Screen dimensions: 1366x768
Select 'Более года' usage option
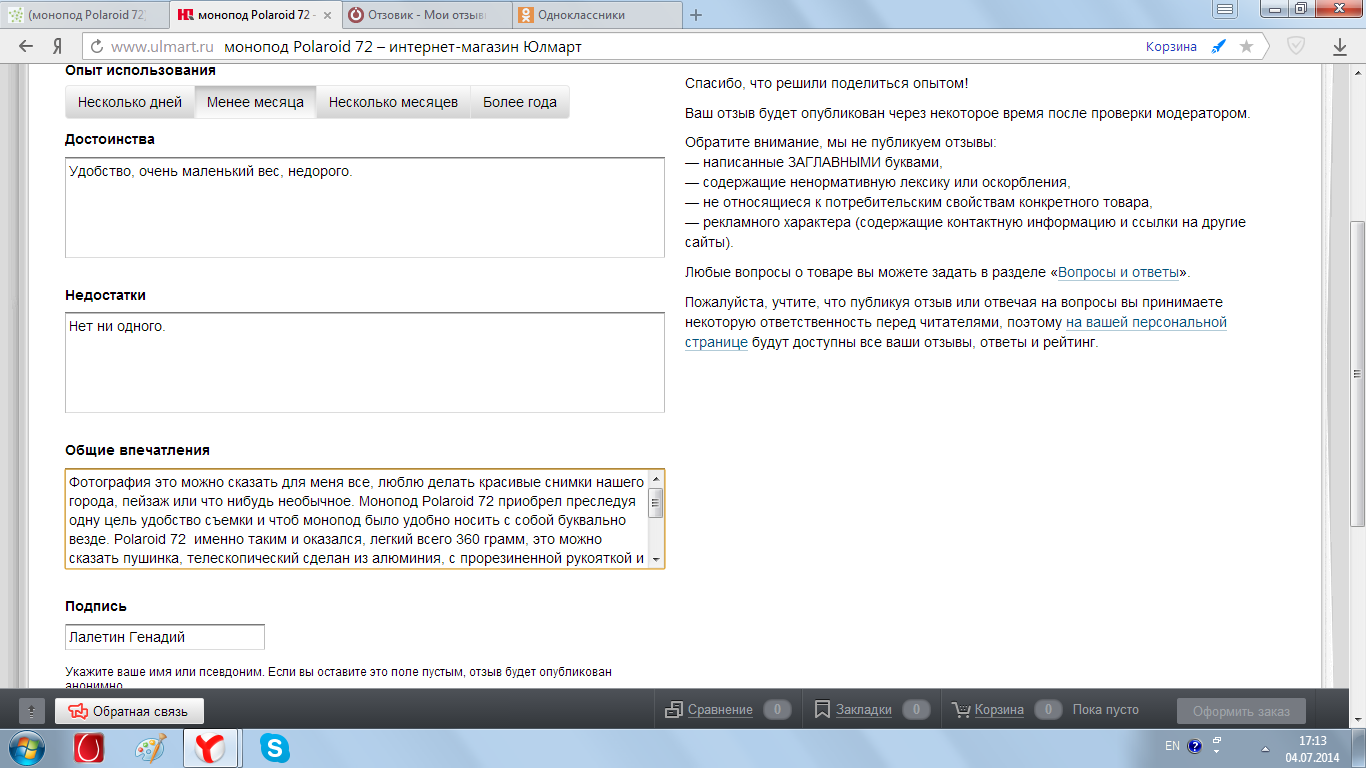(520, 102)
